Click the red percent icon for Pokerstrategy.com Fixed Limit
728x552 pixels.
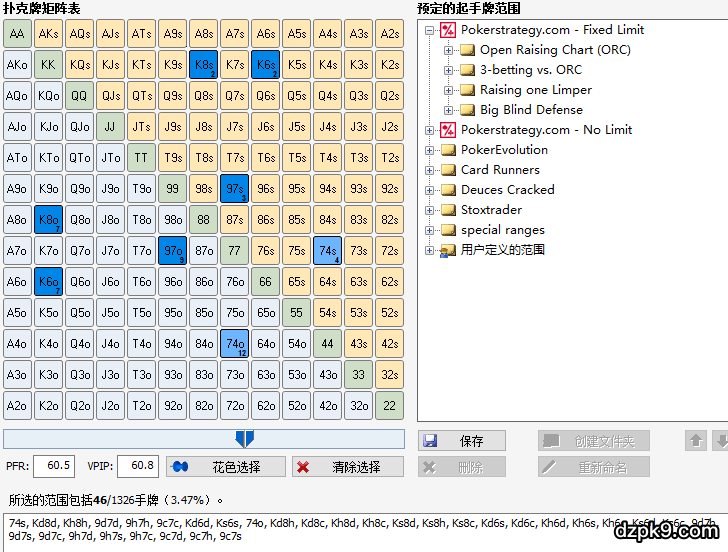pyautogui.click(x=448, y=30)
